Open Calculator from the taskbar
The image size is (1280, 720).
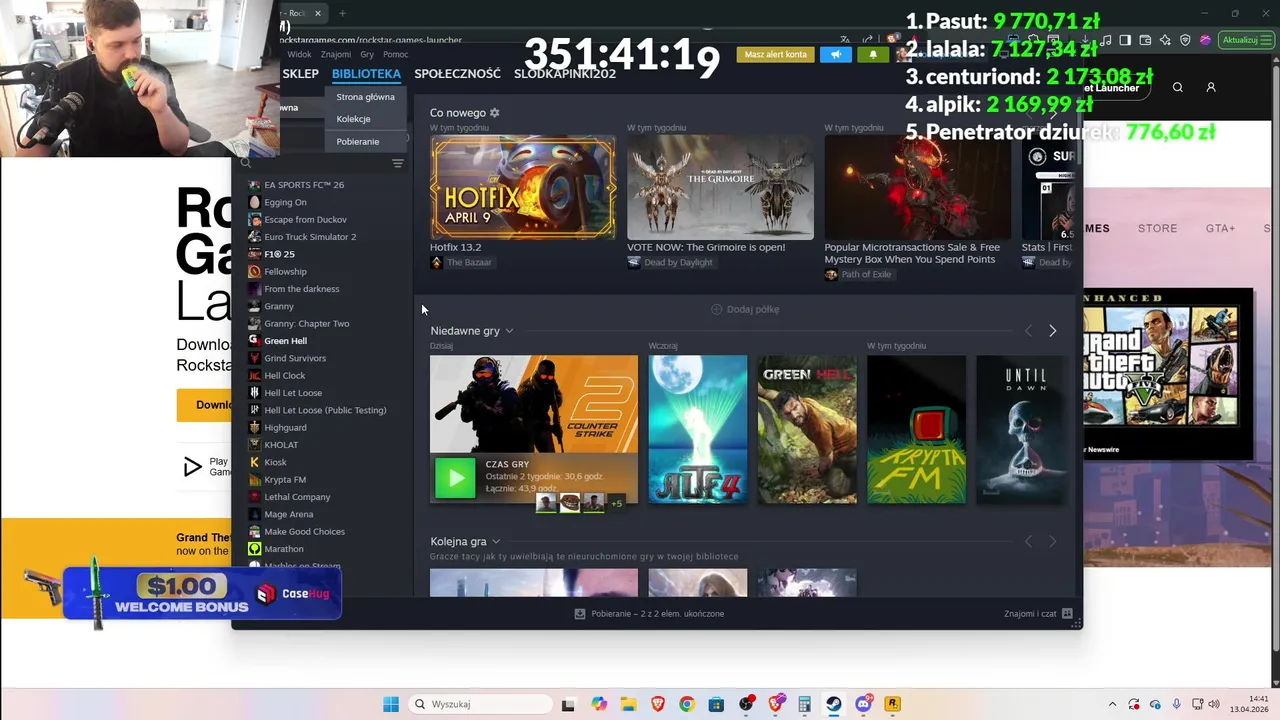tap(804, 704)
